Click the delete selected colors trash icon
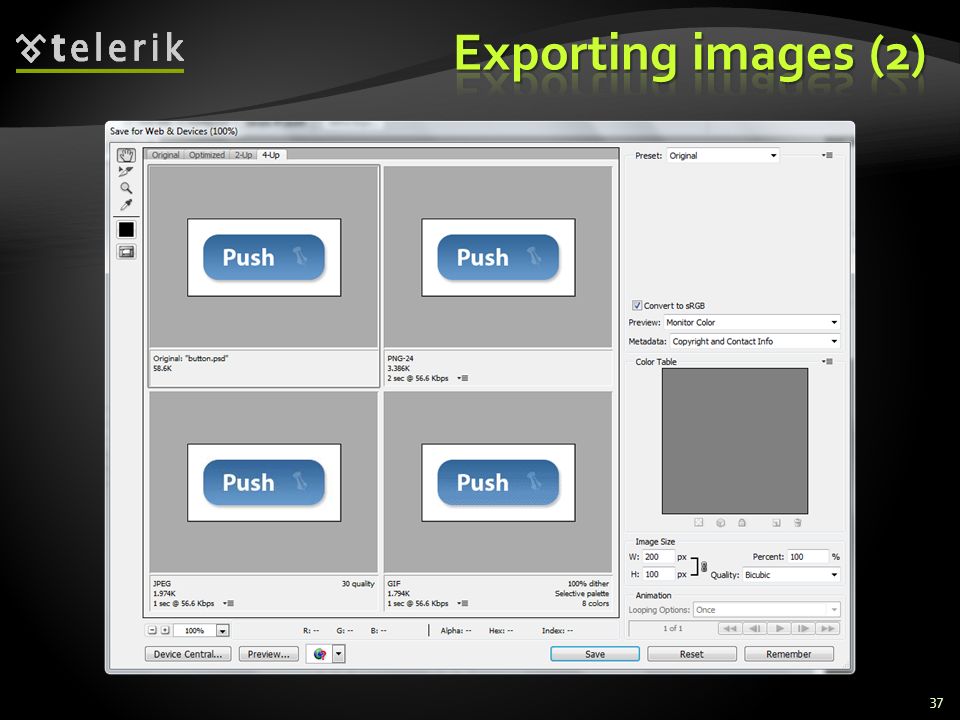Screen dimensions: 960x720 [798, 522]
